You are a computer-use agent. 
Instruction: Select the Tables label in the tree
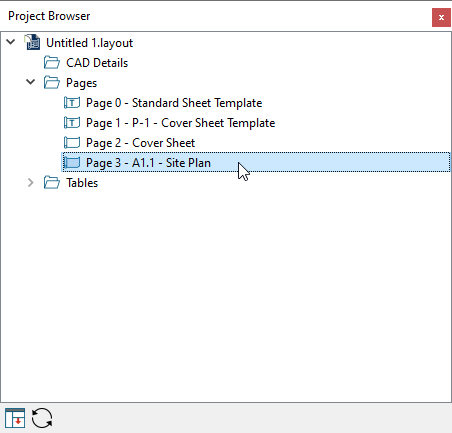[82, 183]
